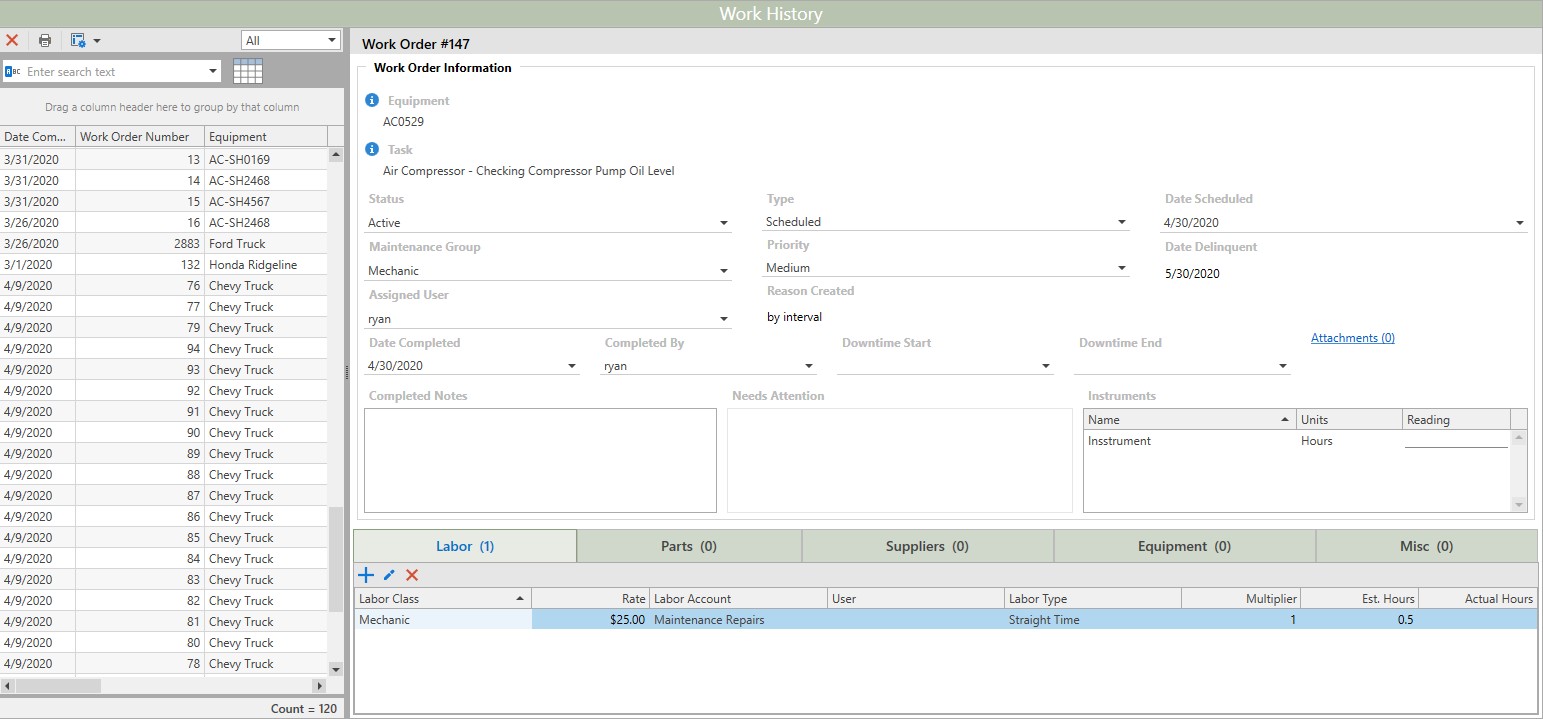Switch to the Suppliers tab

click(926, 546)
